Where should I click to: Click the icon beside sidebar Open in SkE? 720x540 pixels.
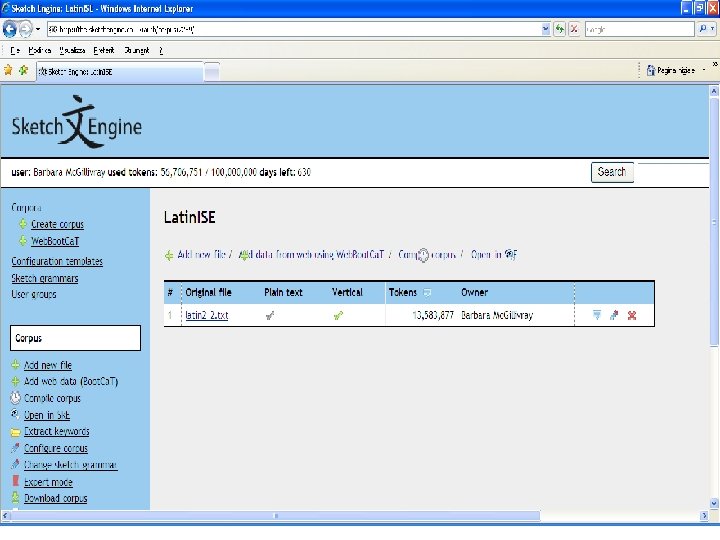tap(15, 414)
